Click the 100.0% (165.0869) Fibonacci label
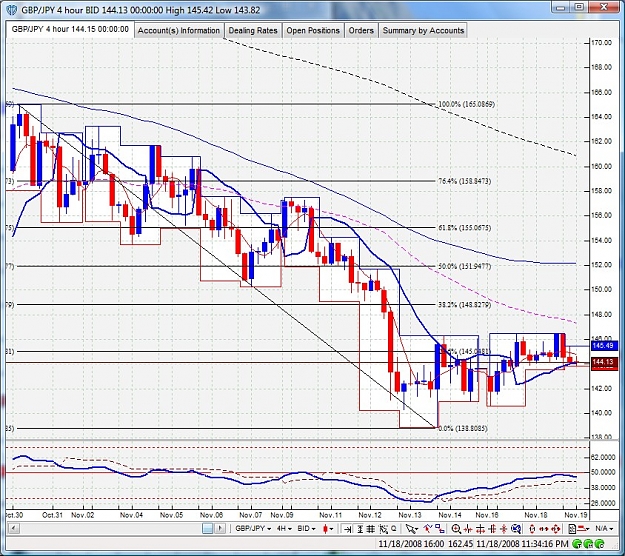This screenshot has height=556, width=625. 466,104
